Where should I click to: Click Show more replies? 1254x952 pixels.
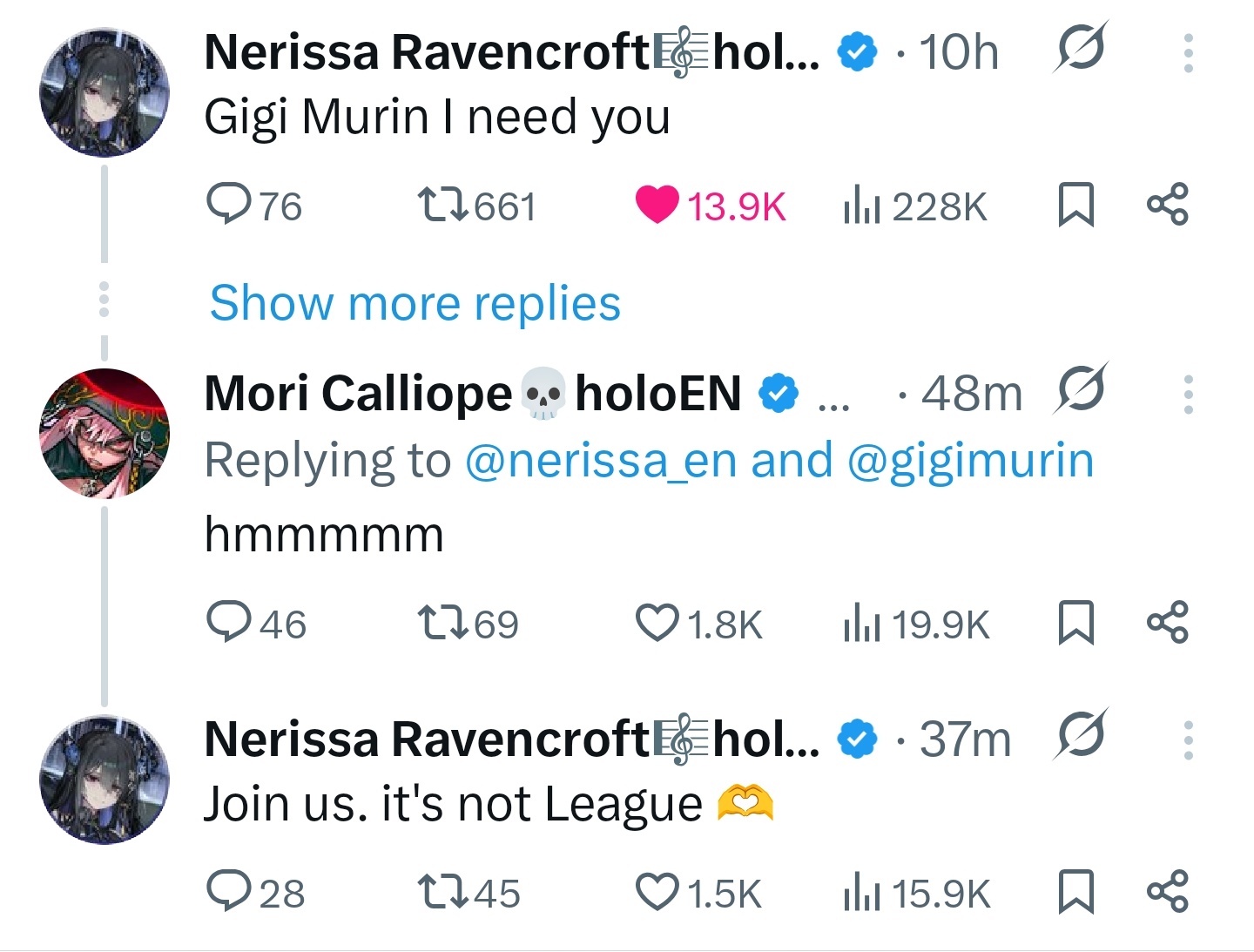coord(415,303)
